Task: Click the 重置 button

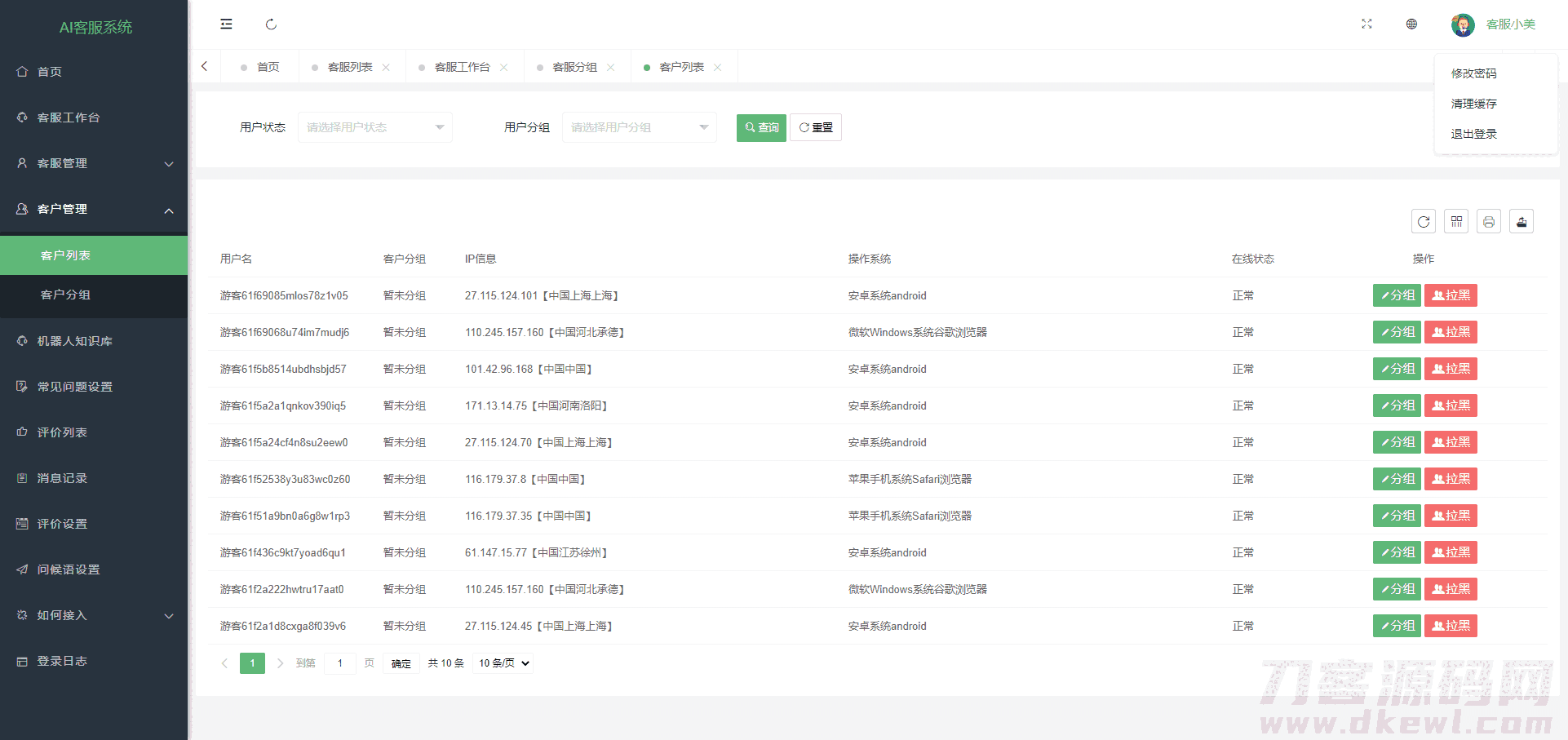Action: 816,127
